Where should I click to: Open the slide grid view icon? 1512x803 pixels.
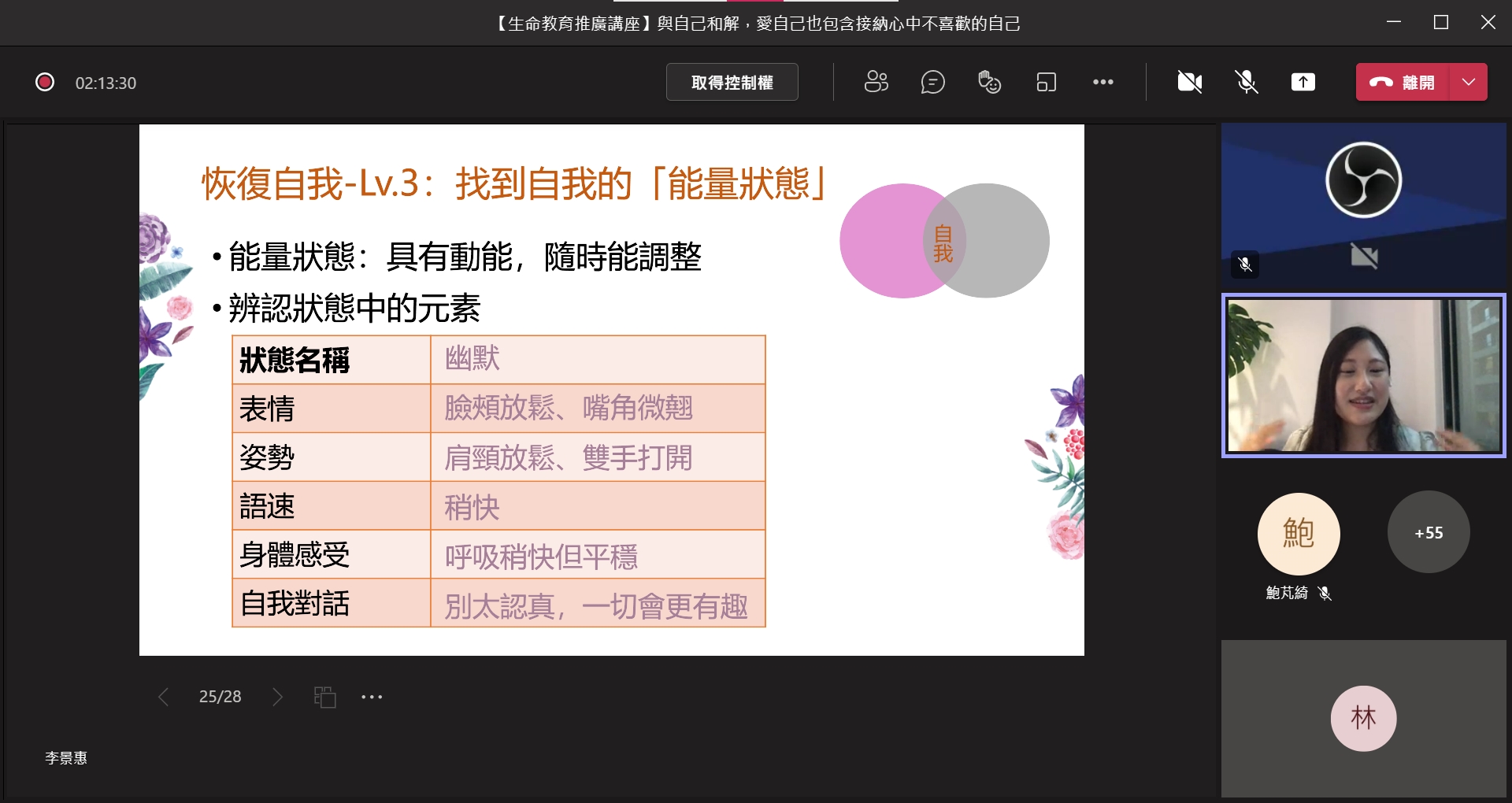point(324,697)
